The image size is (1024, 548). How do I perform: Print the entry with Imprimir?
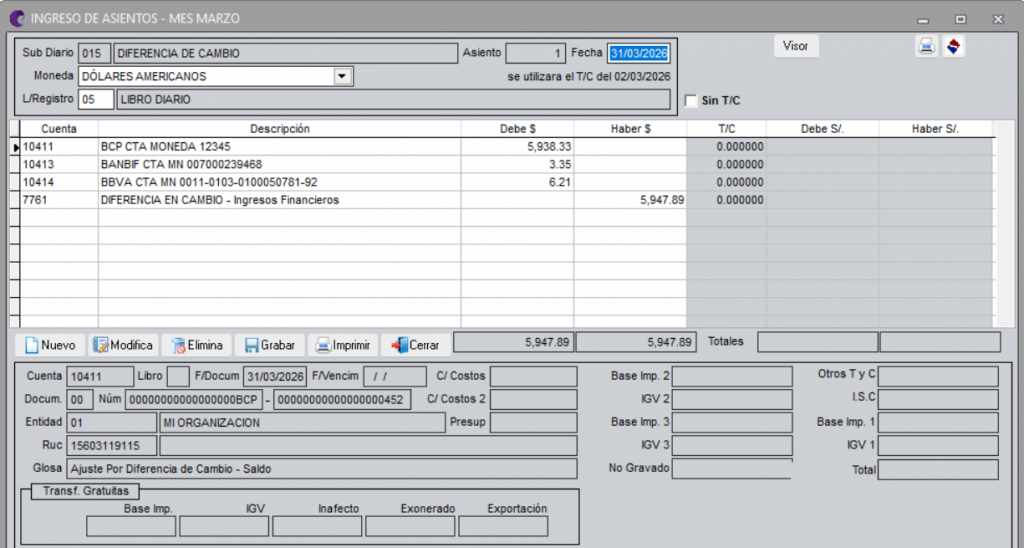(343, 345)
